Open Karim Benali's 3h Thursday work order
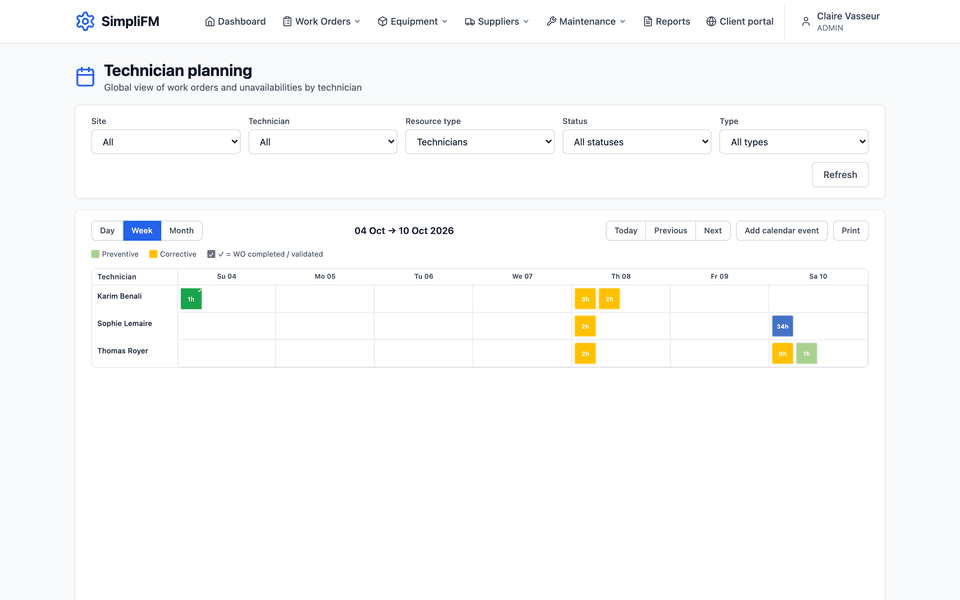The width and height of the screenshot is (960, 600). (x=585, y=299)
